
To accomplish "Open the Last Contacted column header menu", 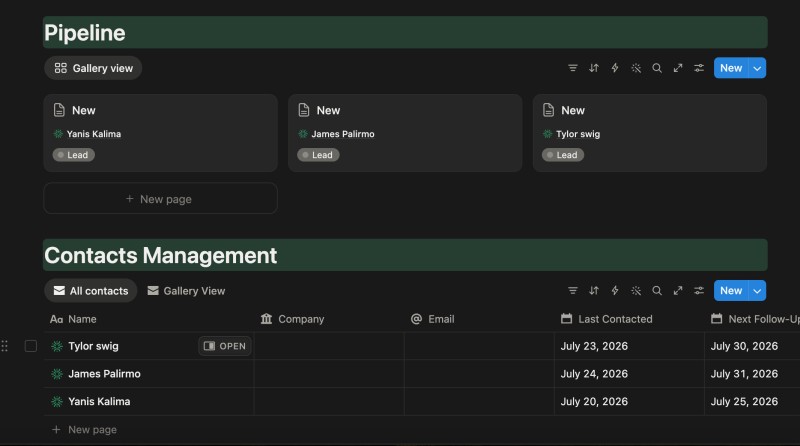I will coord(629,319).
